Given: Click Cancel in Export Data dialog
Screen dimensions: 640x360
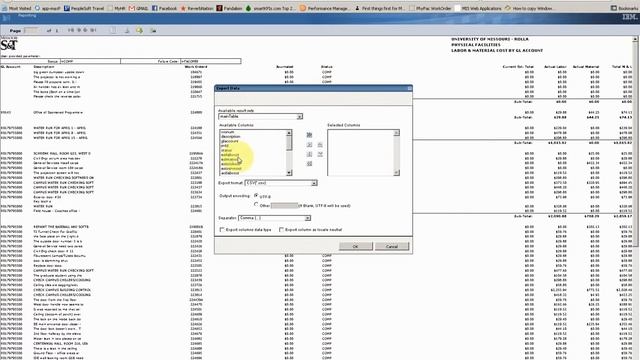Looking at the screenshot, I should (x=391, y=247).
